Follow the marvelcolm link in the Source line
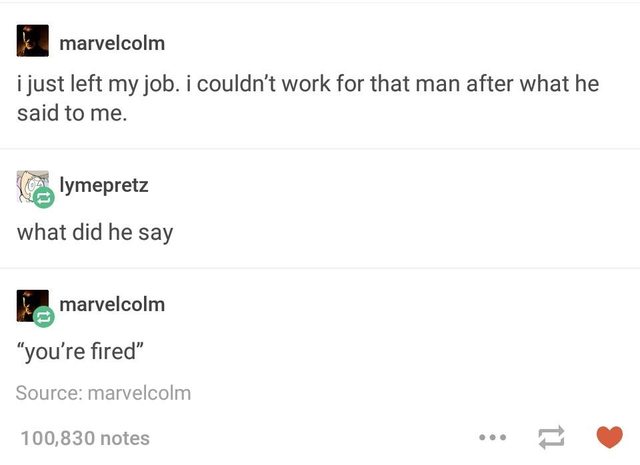Viewport: 640px width, 465px height. [x=139, y=393]
